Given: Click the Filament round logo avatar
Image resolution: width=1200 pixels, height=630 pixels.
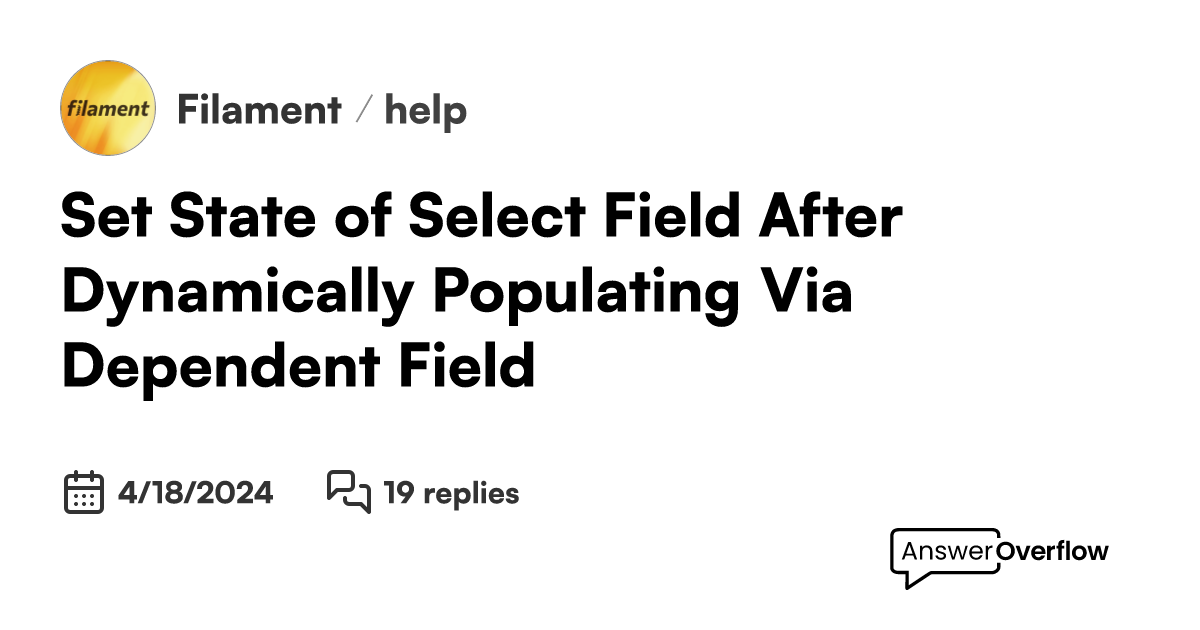Looking at the screenshot, I should [108, 108].
